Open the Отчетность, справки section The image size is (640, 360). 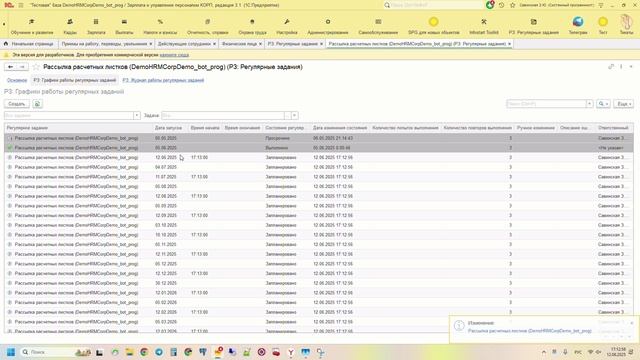pos(207,26)
